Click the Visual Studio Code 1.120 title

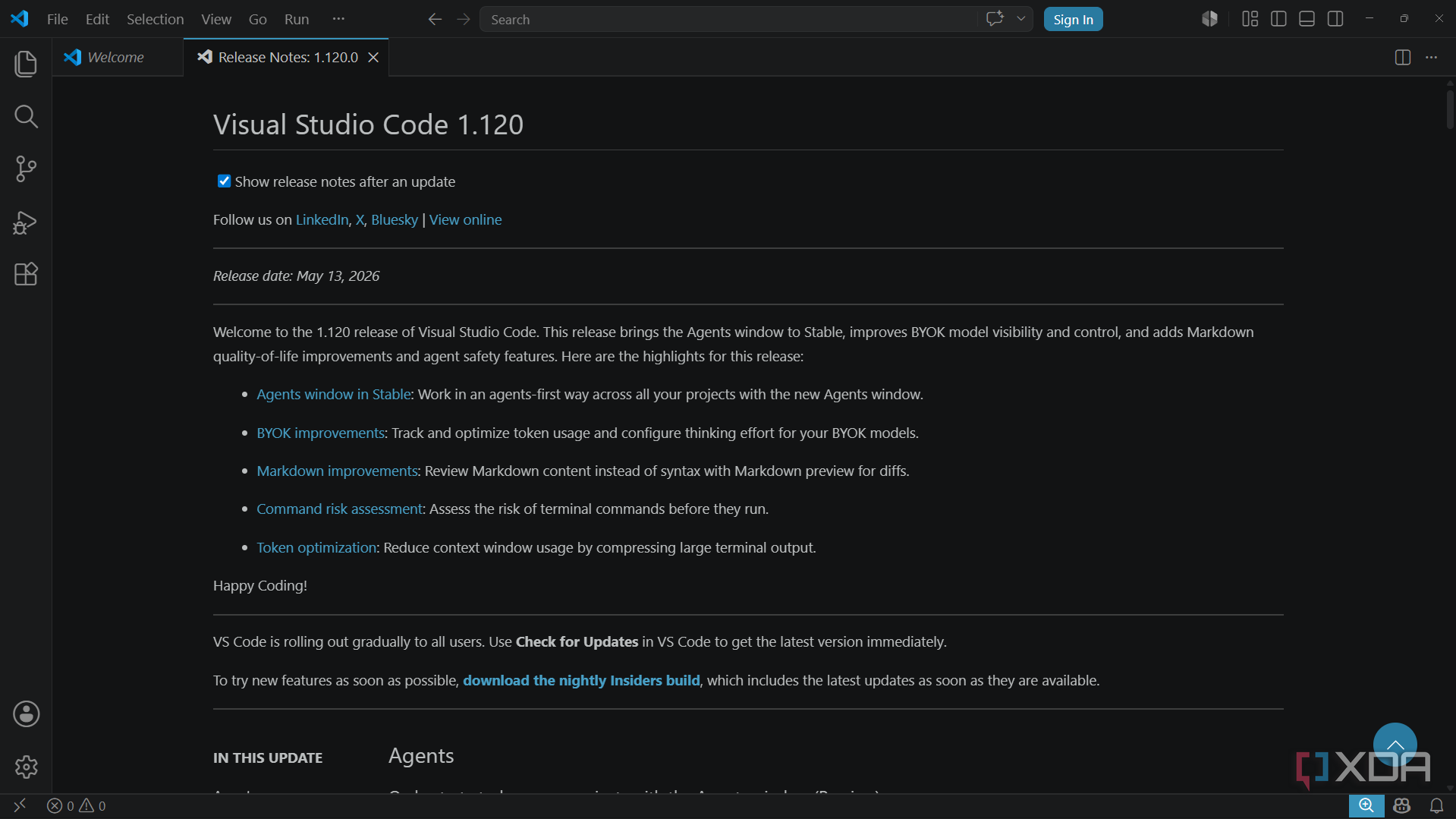click(368, 124)
